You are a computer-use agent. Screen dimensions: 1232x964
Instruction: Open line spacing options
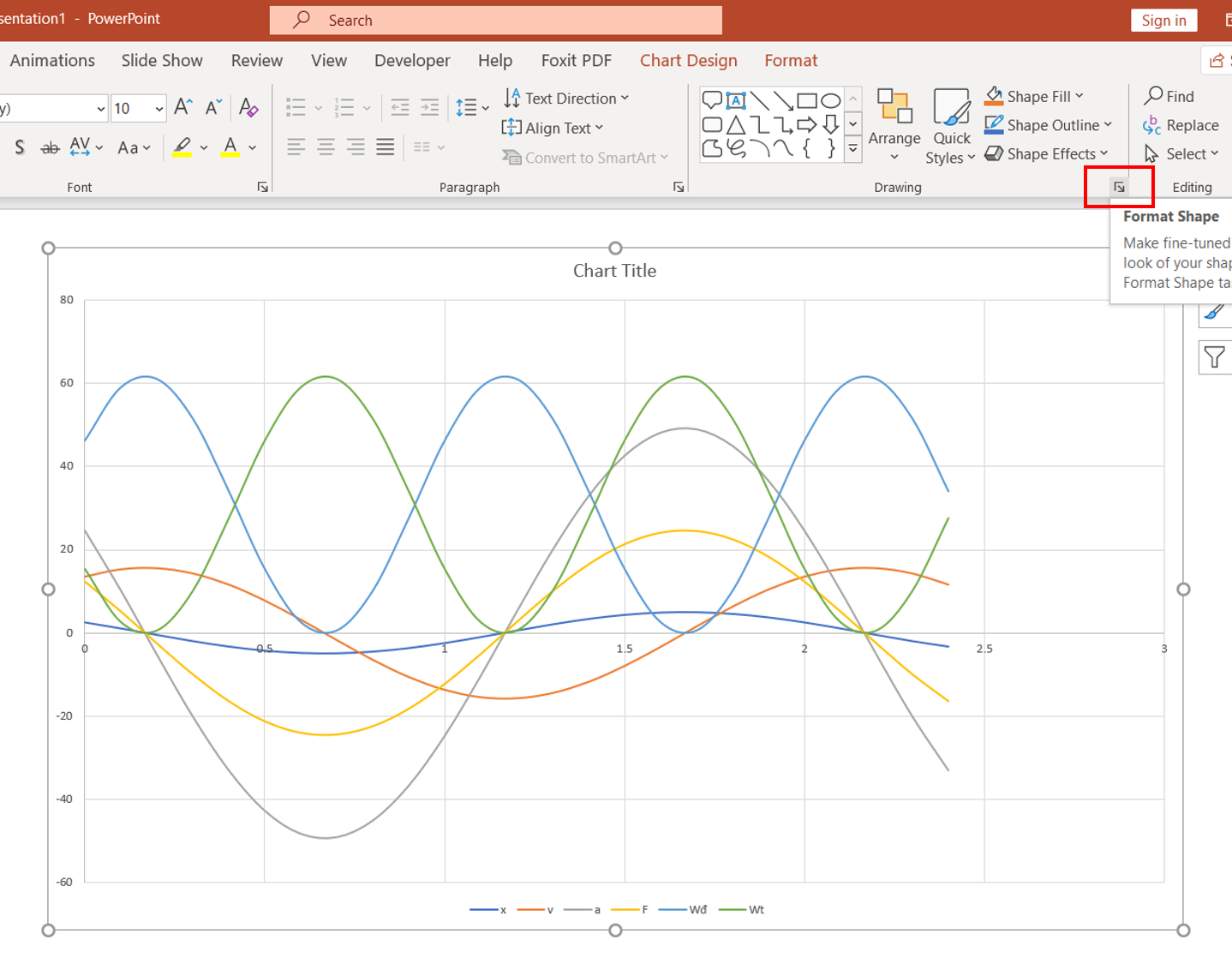(x=472, y=108)
